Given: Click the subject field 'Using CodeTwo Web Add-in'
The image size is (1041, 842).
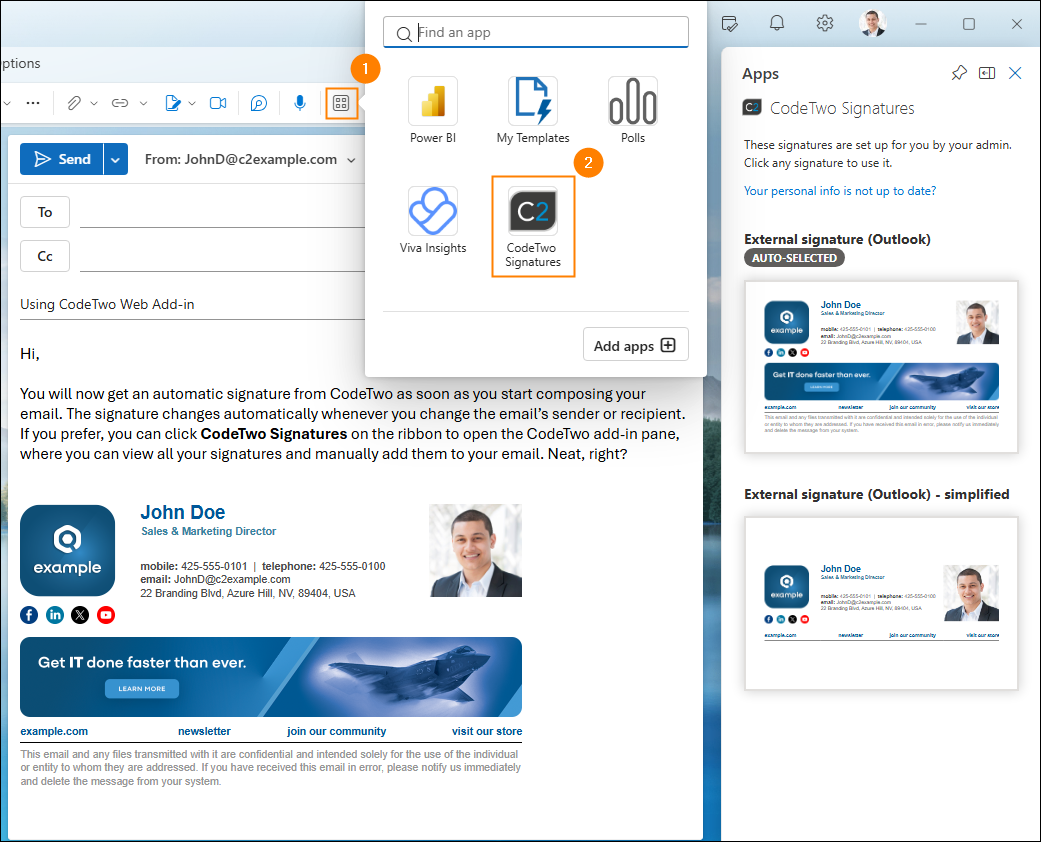Looking at the screenshot, I should 193,305.
